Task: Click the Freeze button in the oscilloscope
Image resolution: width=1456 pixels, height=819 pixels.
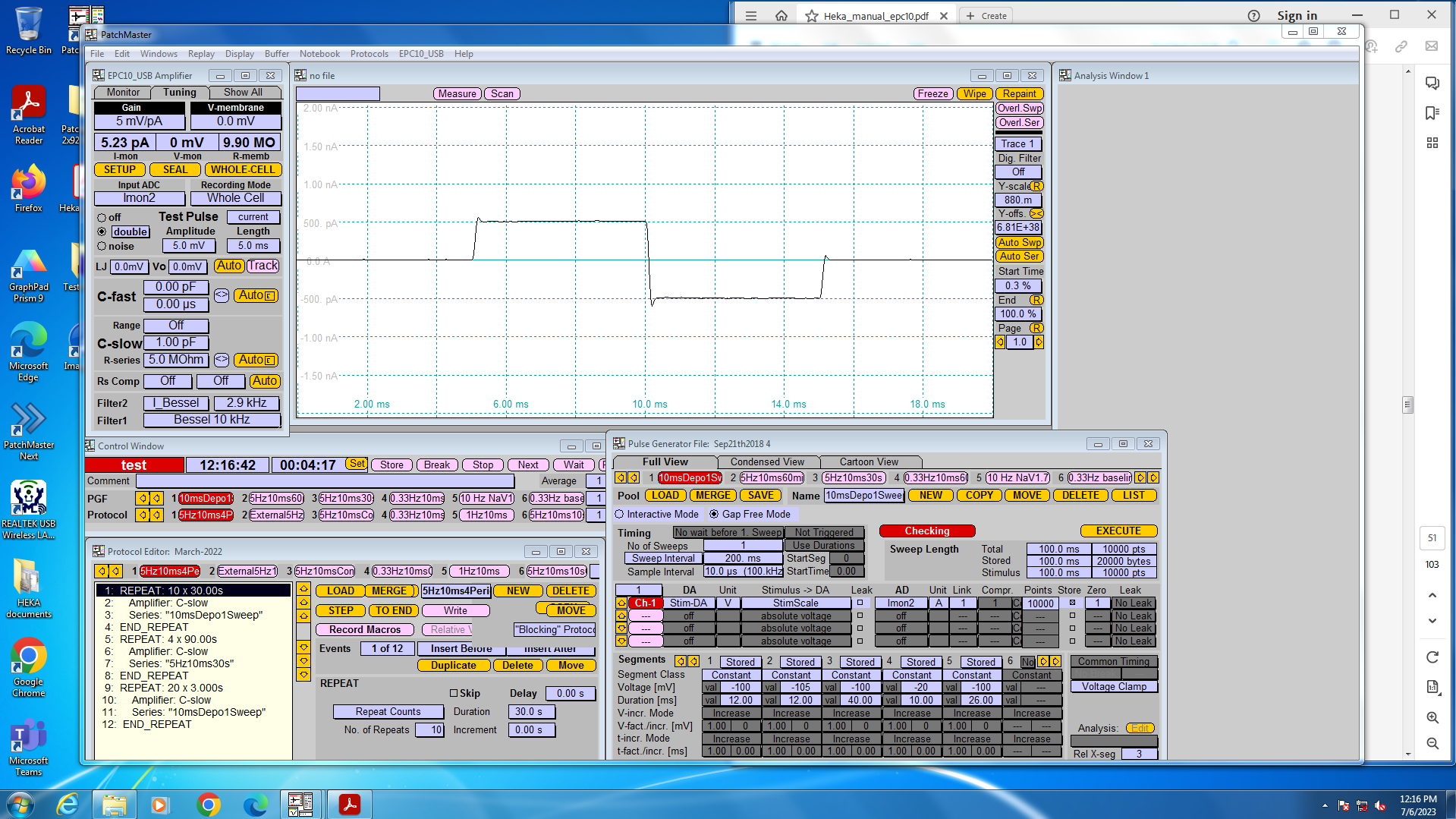Action: (x=932, y=94)
